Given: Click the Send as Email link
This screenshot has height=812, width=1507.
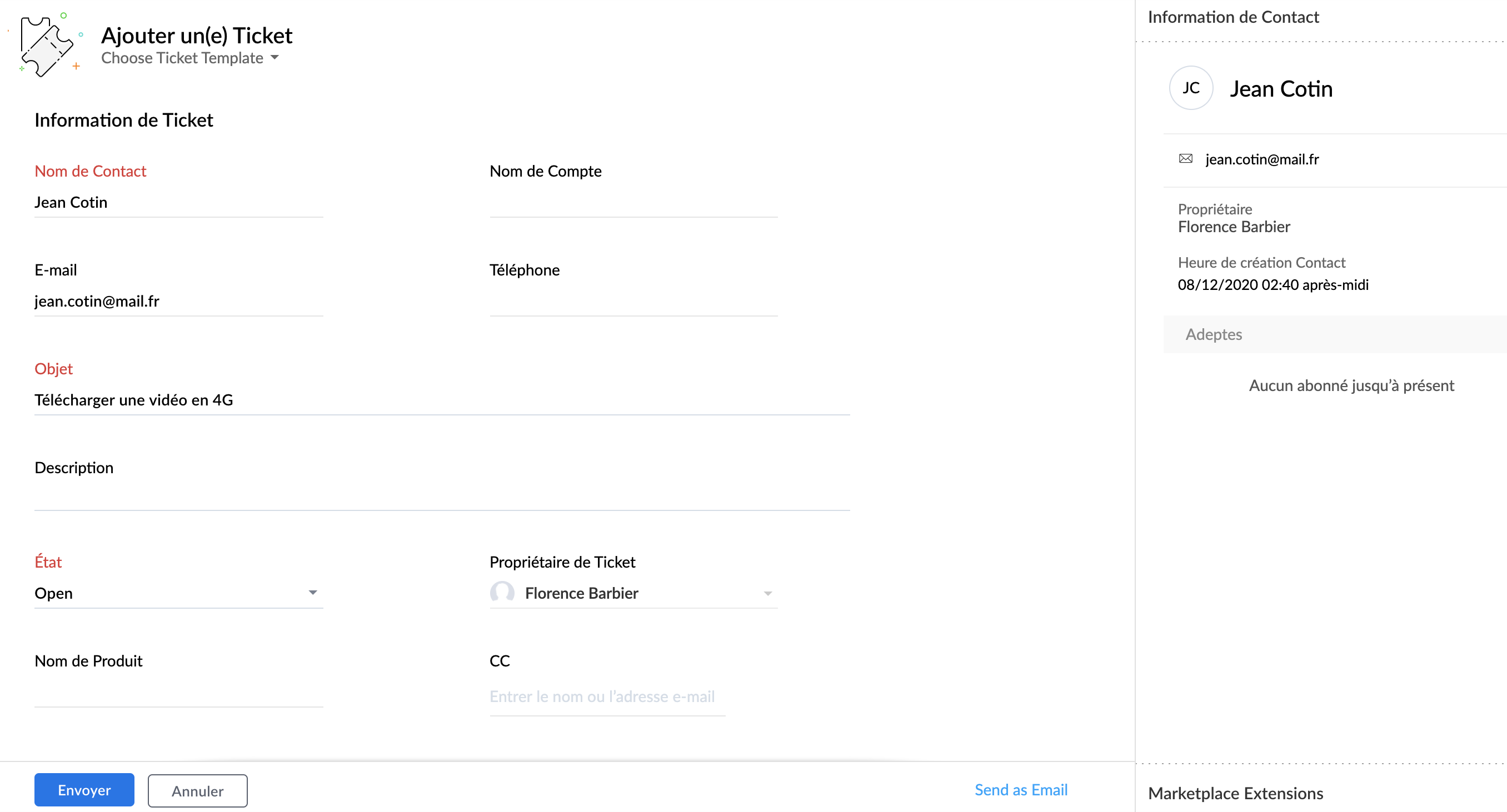Looking at the screenshot, I should pos(1020,790).
